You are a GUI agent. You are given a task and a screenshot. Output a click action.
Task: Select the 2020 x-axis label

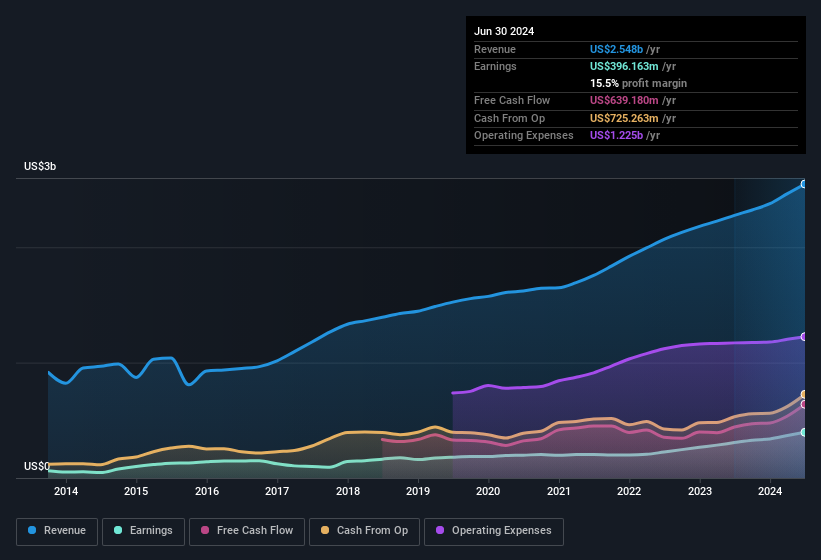click(x=488, y=491)
